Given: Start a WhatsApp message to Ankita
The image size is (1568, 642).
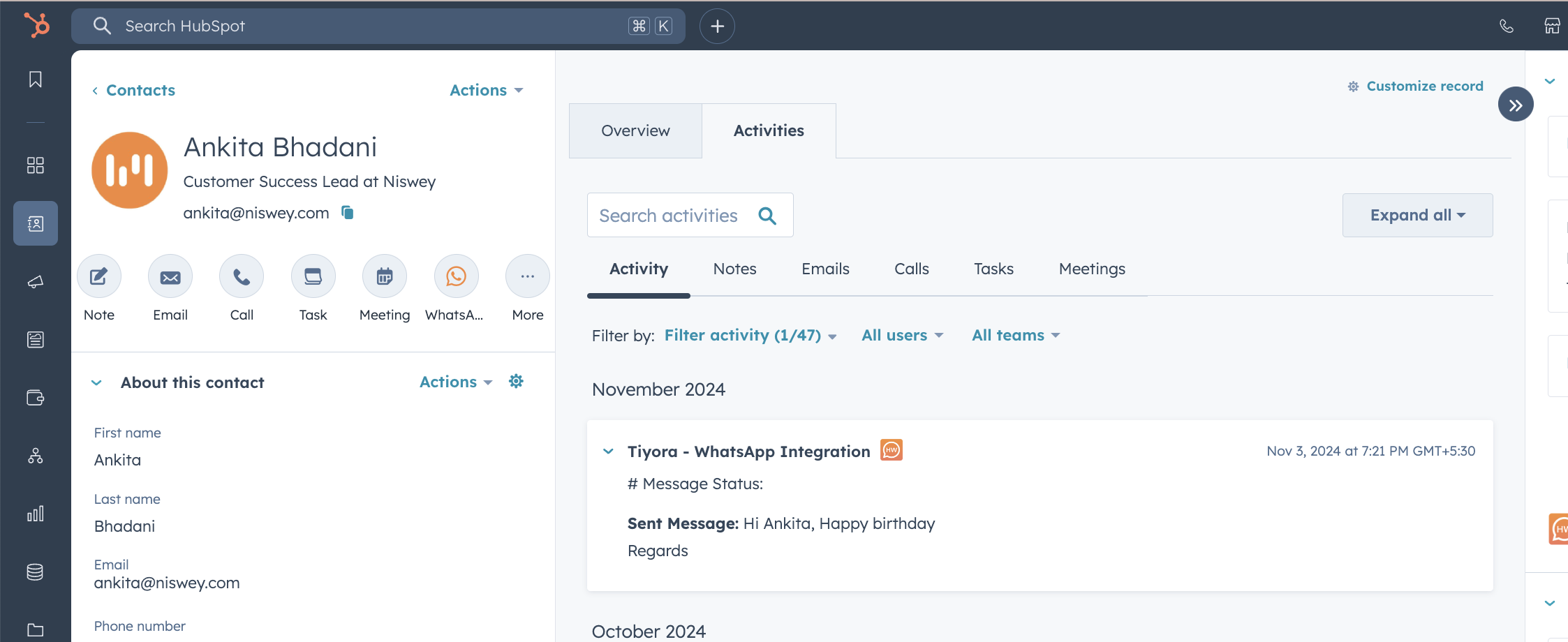Looking at the screenshot, I should point(455,276).
